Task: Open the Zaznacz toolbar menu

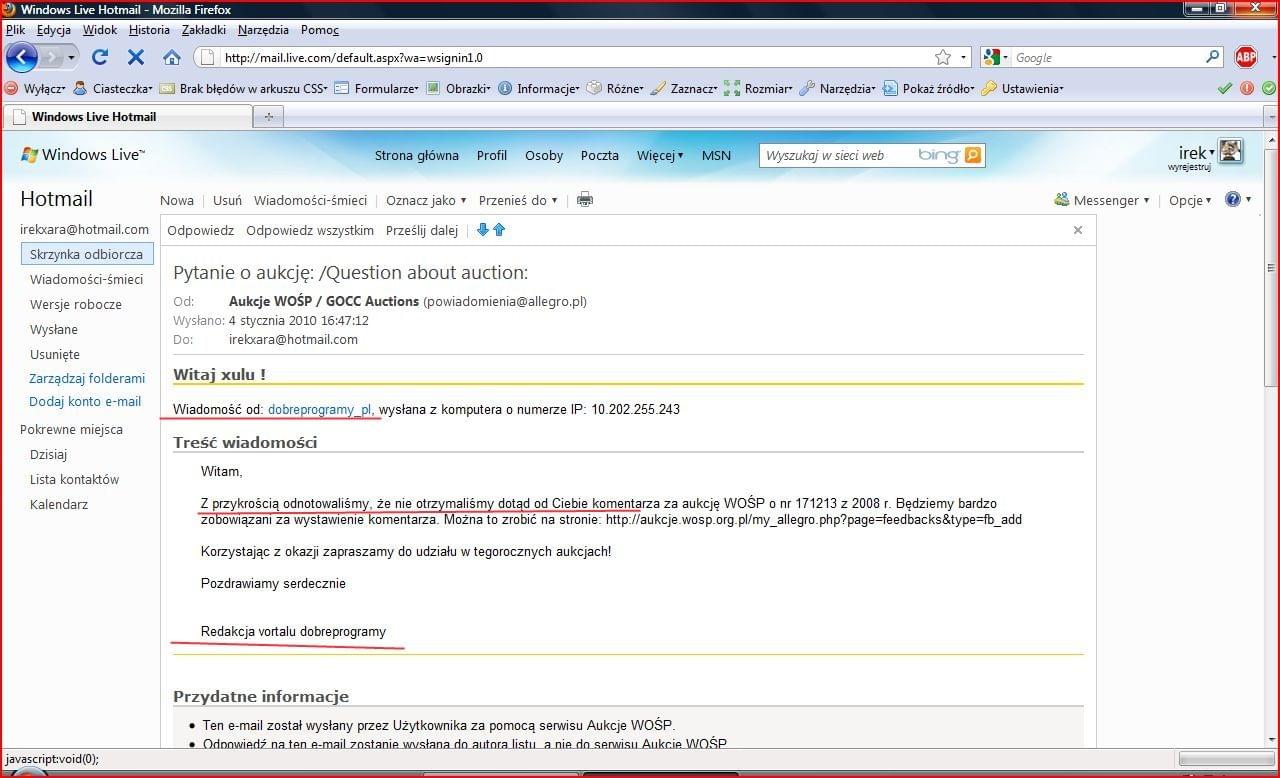Action: [684, 88]
